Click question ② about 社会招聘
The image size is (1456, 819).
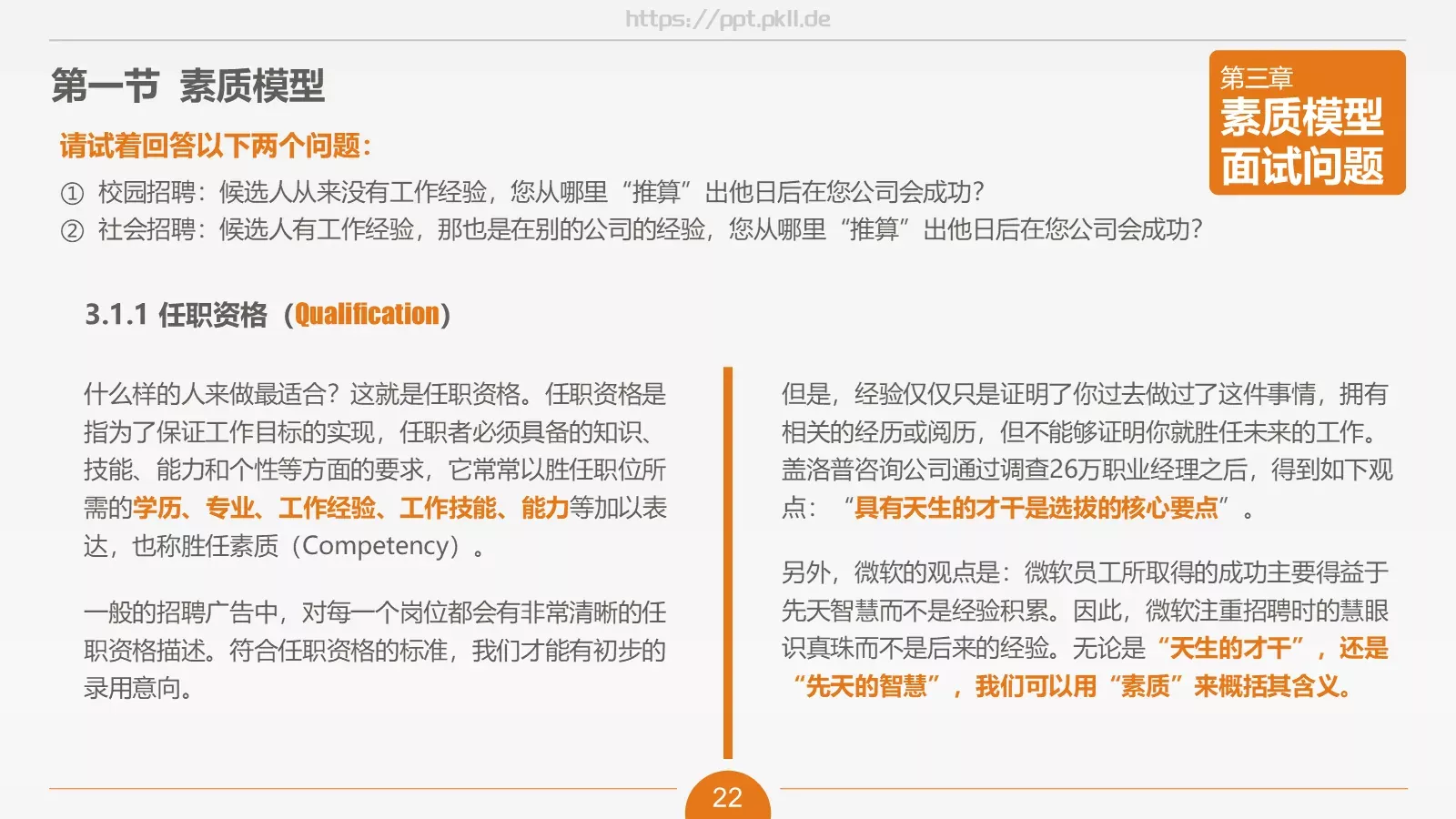pos(632,229)
